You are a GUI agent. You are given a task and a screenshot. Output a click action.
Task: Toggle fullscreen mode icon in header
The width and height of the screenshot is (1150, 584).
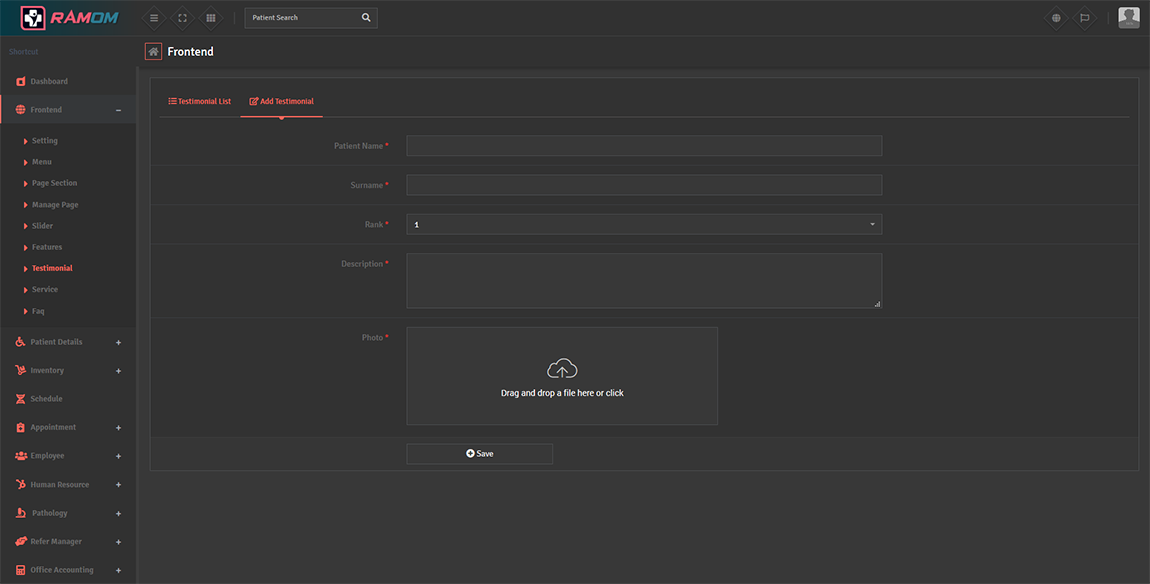182,18
